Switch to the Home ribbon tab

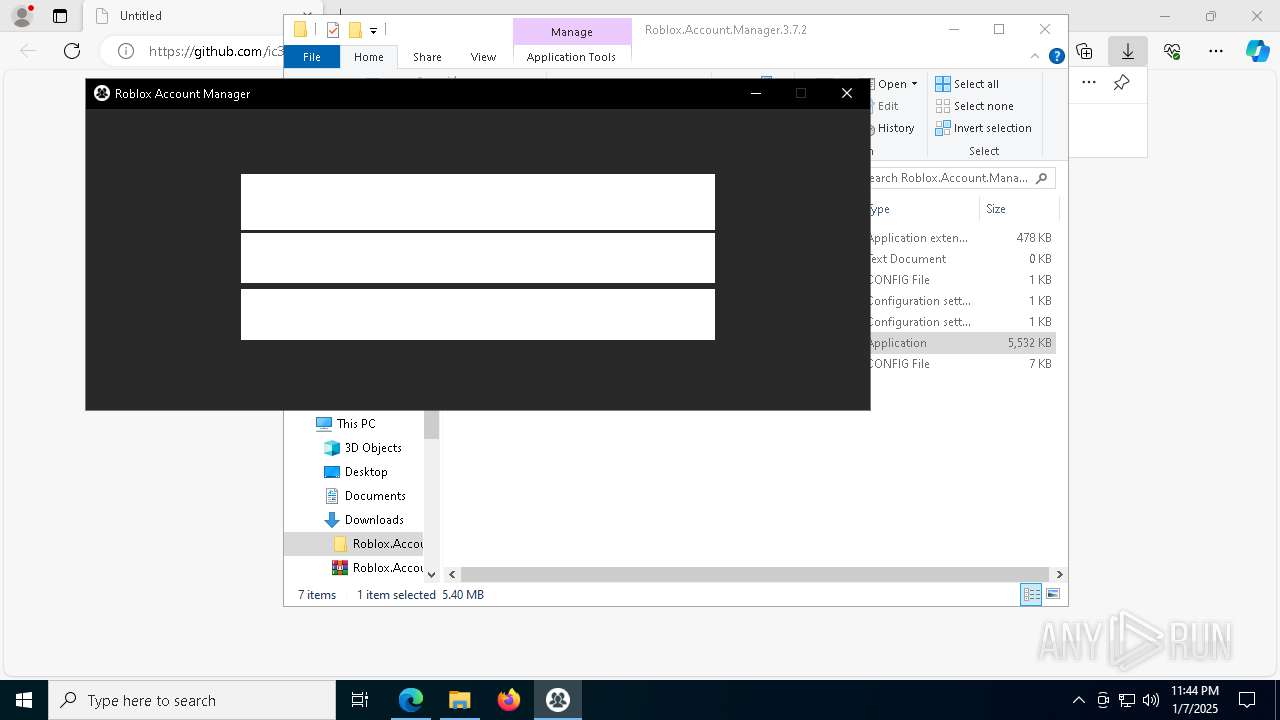coord(369,57)
